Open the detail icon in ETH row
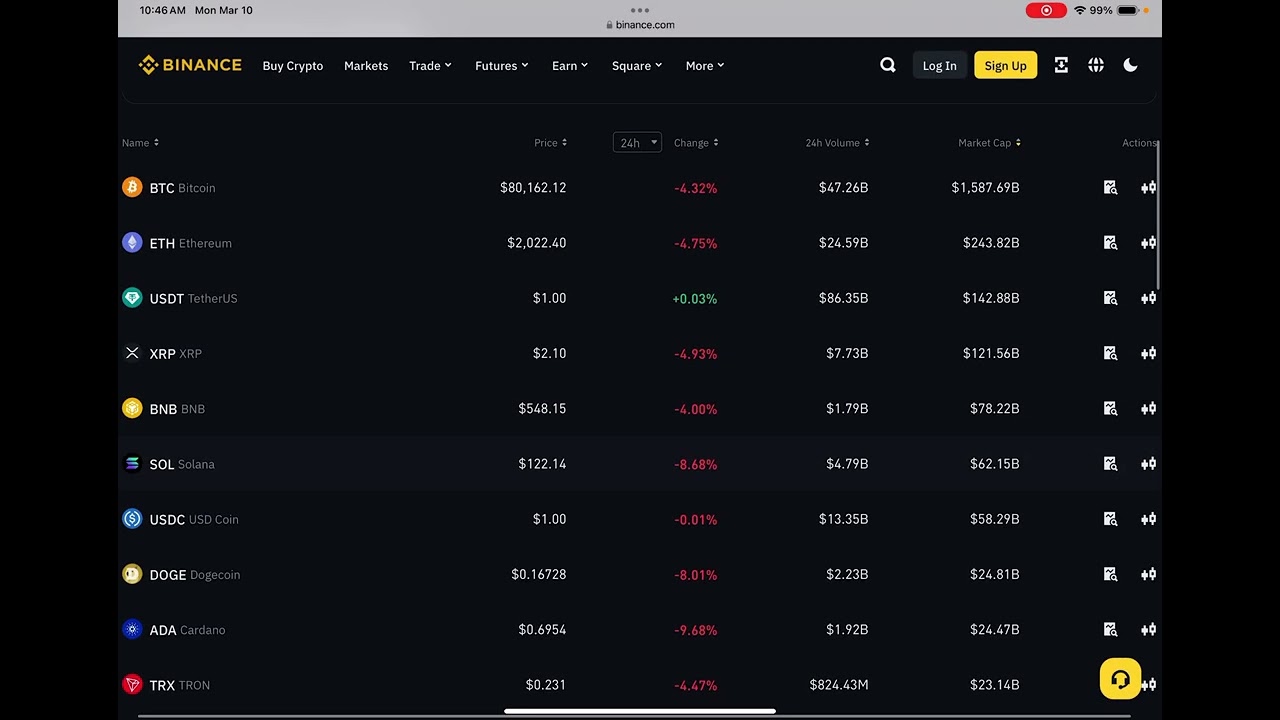This screenshot has width=1280, height=720. 1110,243
